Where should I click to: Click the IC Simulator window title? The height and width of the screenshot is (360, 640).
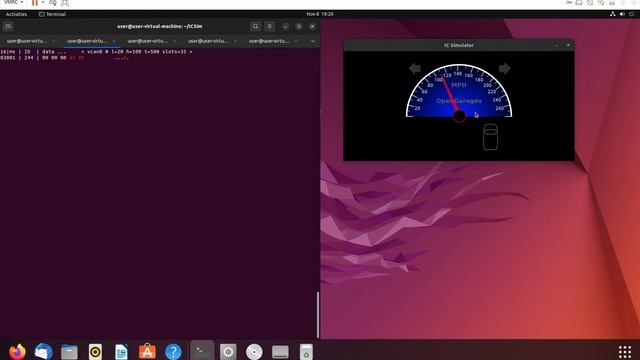pyautogui.click(x=459, y=45)
